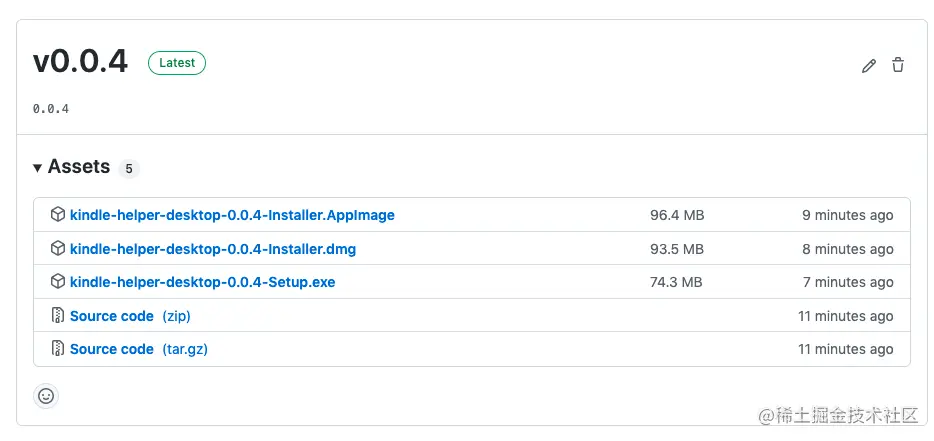
Task: Download Source code (tar.gz) archive
Action: [139, 349]
